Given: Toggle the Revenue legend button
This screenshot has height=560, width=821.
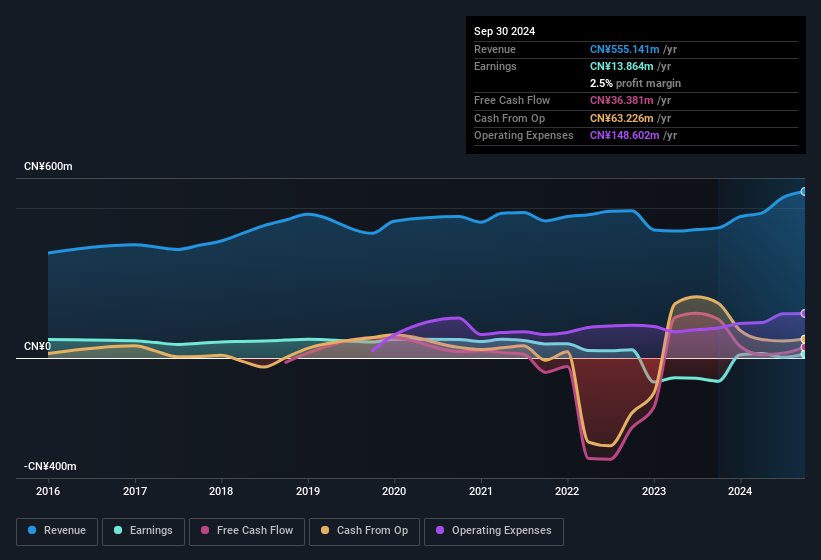Looking at the screenshot, I should click(57, 531).
